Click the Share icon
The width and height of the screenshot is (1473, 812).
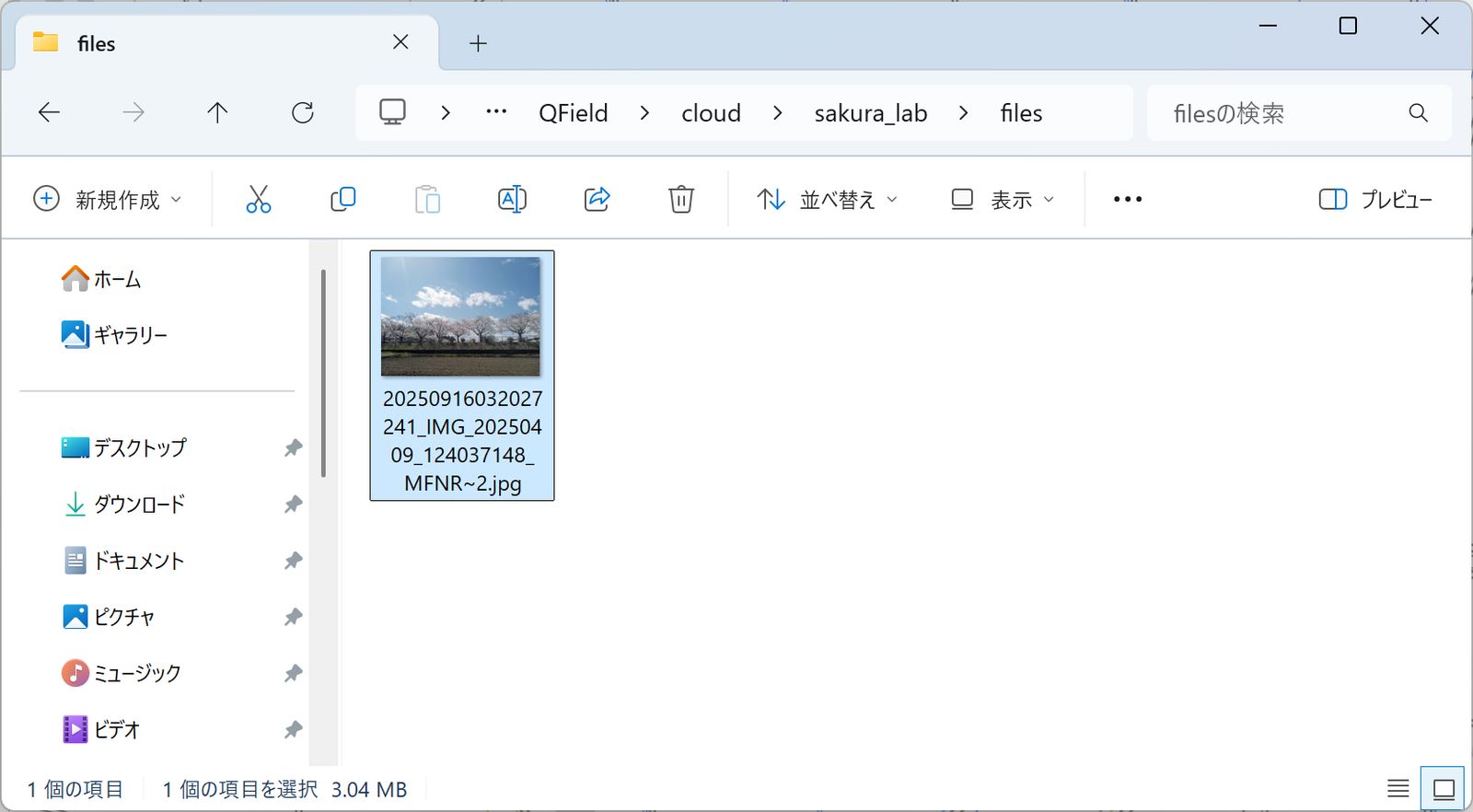click(x=597, y=199)
